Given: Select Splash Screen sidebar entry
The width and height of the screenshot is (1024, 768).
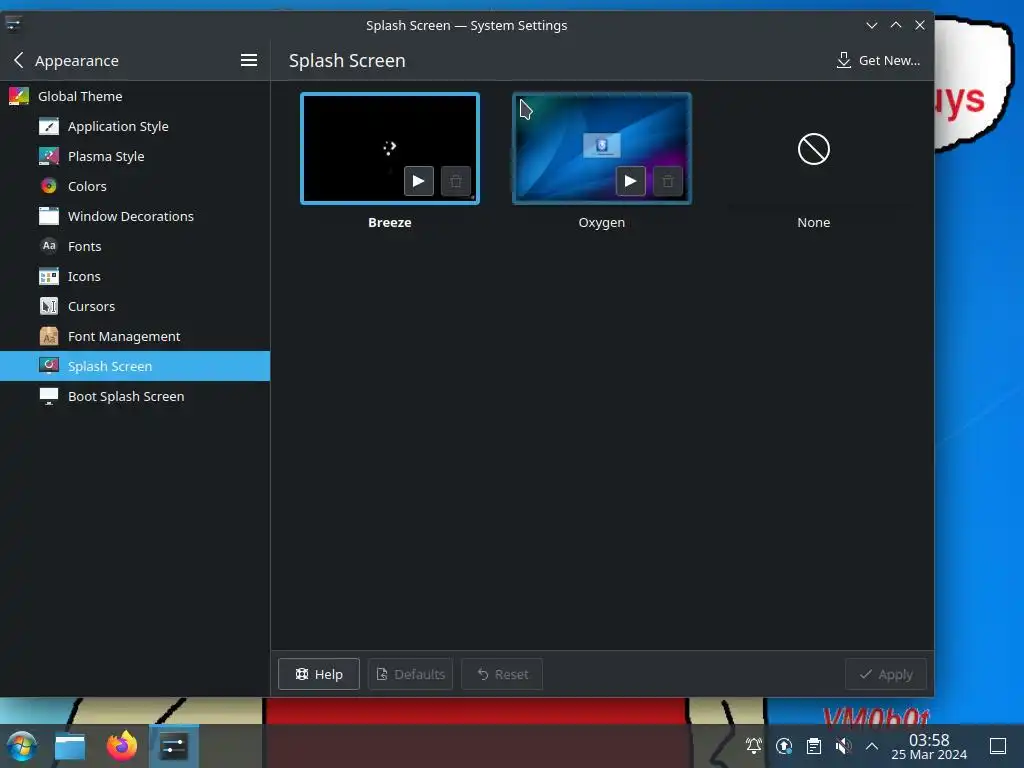Looking at the screenshot, I should pyautogui.click(x=135, y=366).
